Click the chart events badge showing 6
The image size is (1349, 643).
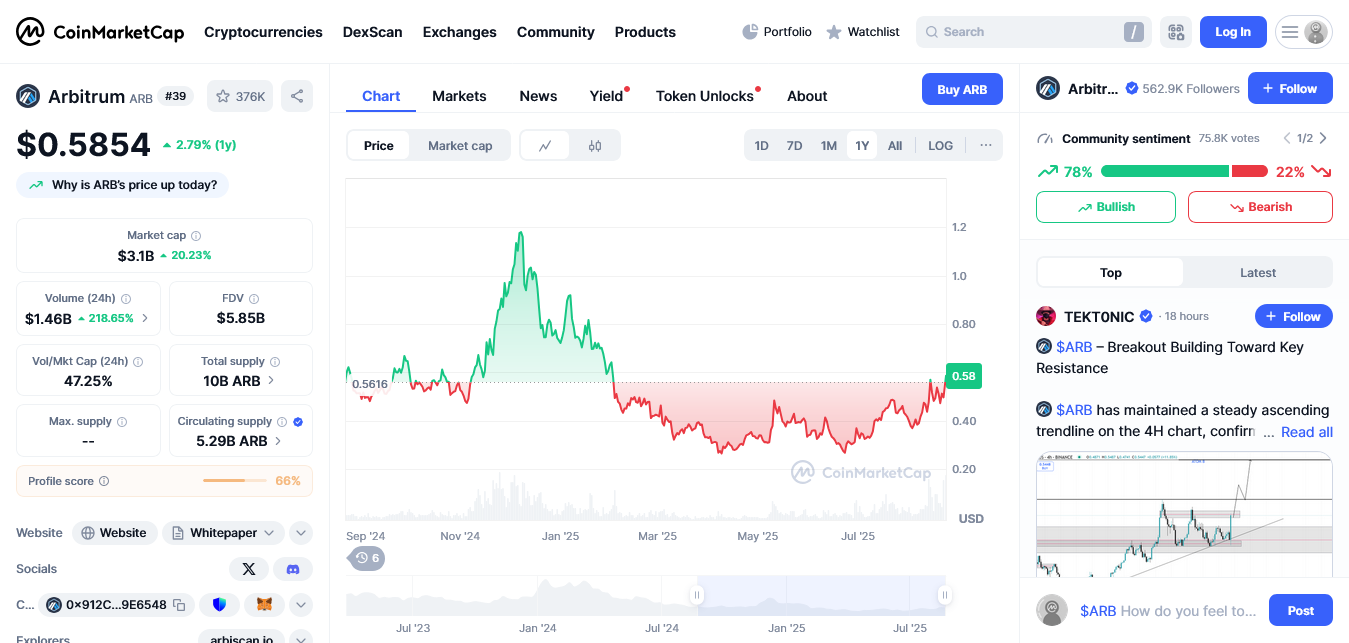366,558
